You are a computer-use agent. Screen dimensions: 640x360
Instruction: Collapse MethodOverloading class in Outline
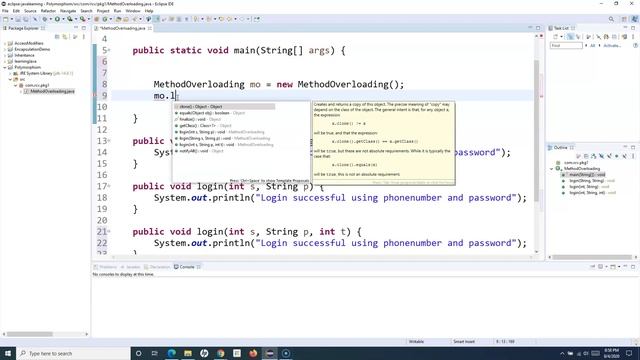(x=552, y=169)
